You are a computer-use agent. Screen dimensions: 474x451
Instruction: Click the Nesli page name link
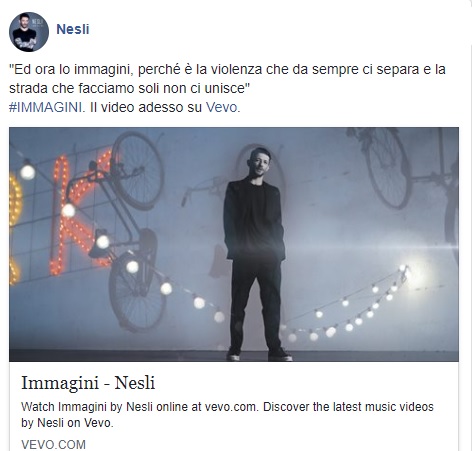73,29
